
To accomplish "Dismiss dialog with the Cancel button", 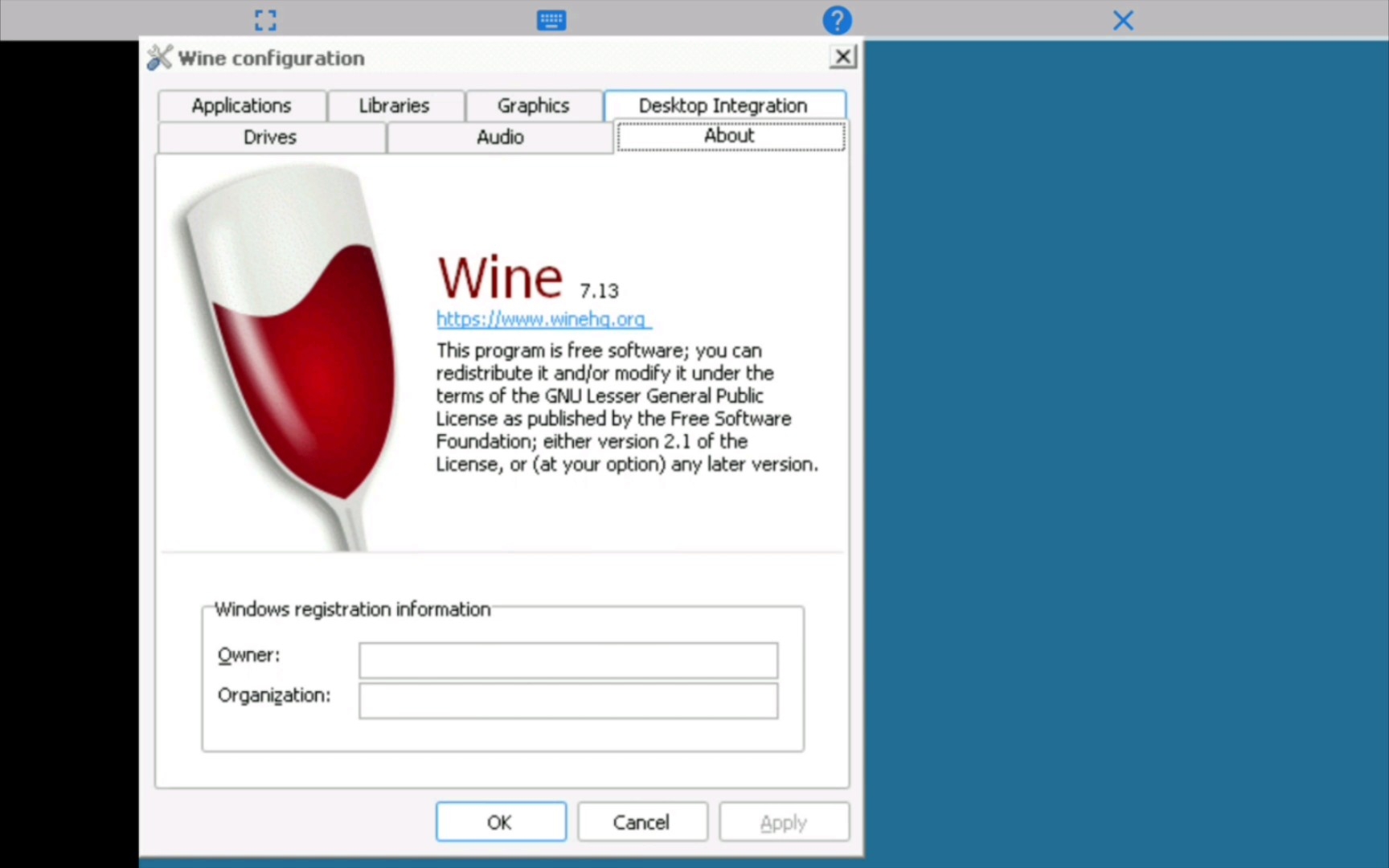I will pos(642,821).
